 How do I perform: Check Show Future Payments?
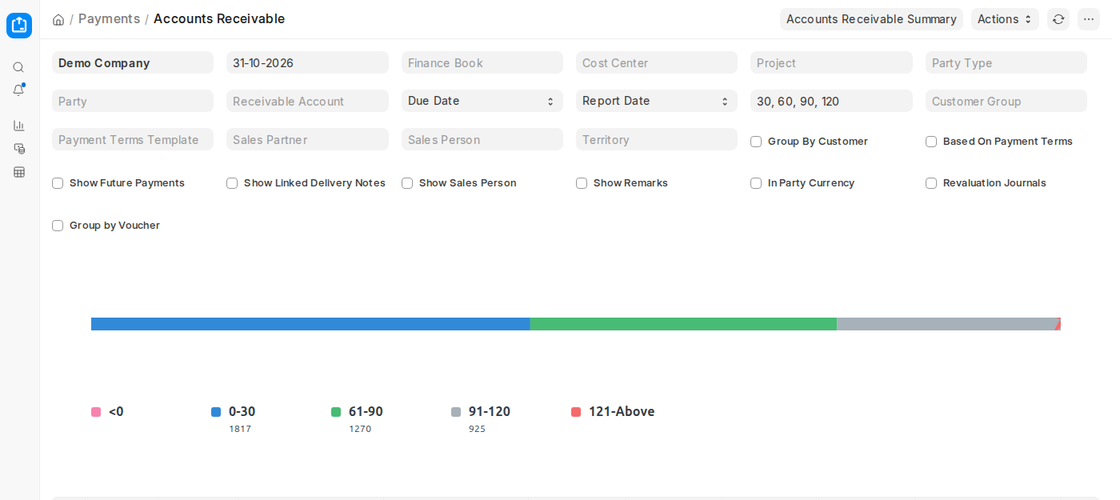click(x=58, y=183)
